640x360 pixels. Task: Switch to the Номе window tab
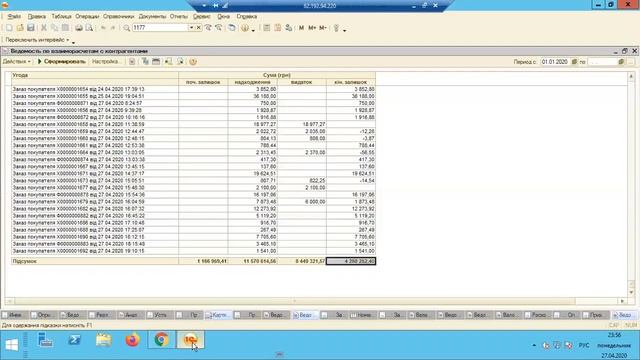(362, 315)
